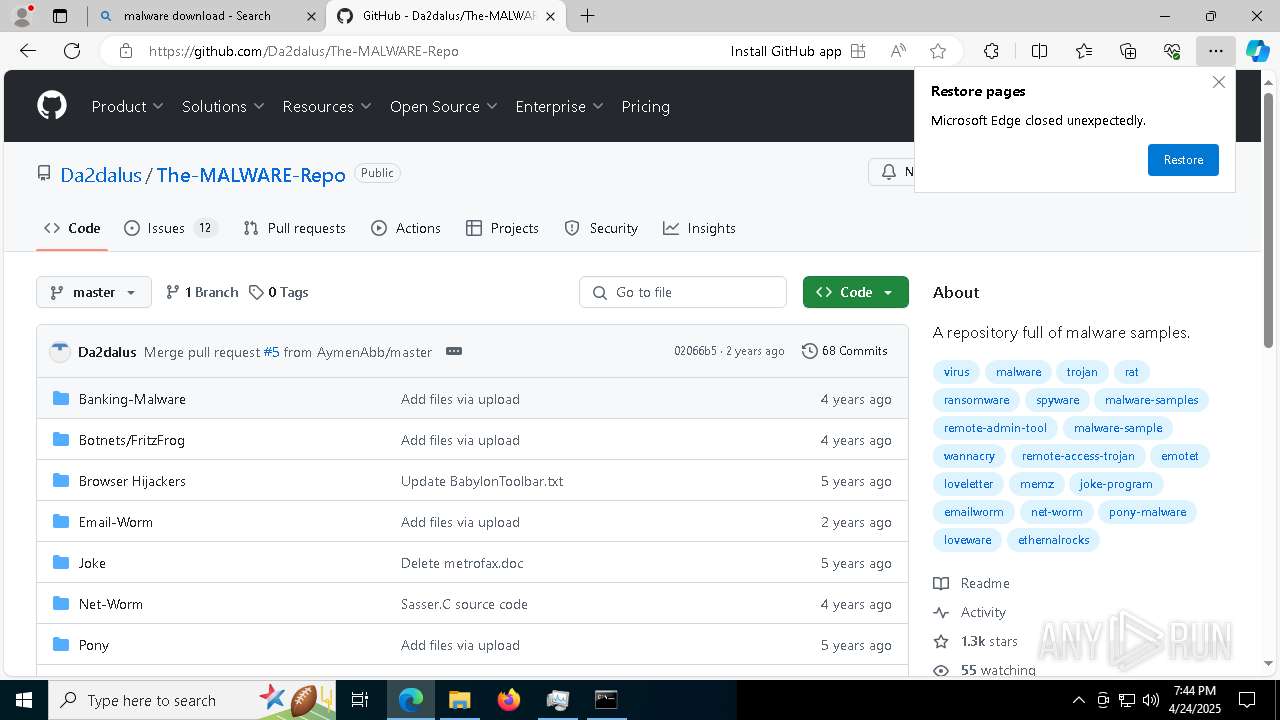Expand the Solutions menu
1280x720 pixels.
(223, 106)
